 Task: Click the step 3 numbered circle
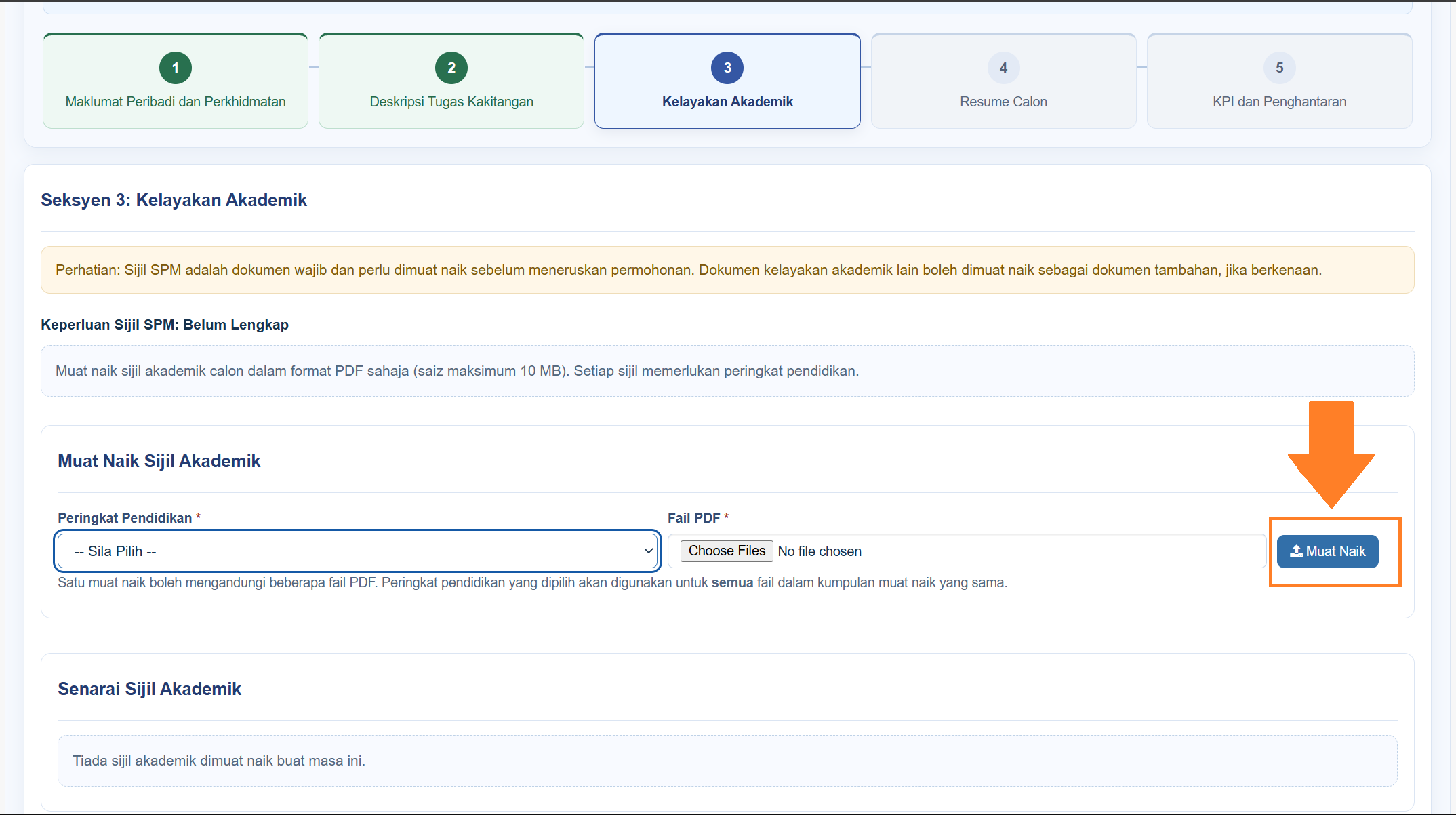[727, 68]
